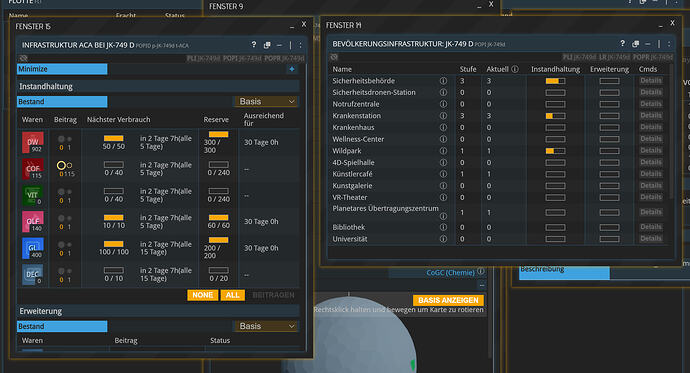690x373 pixels.
Task: Click the COF material tile
Action: click(33, 169)
